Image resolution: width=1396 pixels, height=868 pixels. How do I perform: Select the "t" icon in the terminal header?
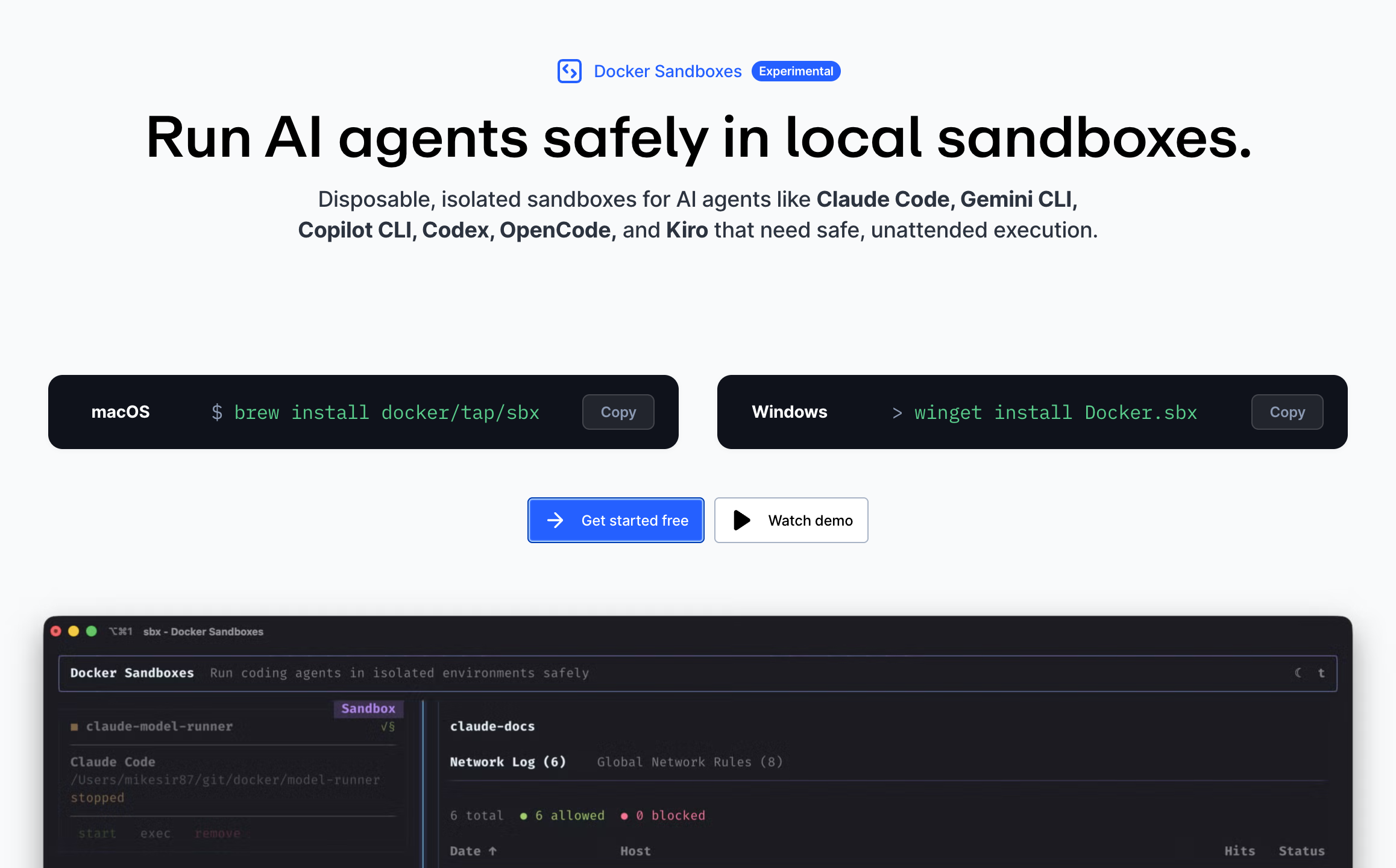1321,673
